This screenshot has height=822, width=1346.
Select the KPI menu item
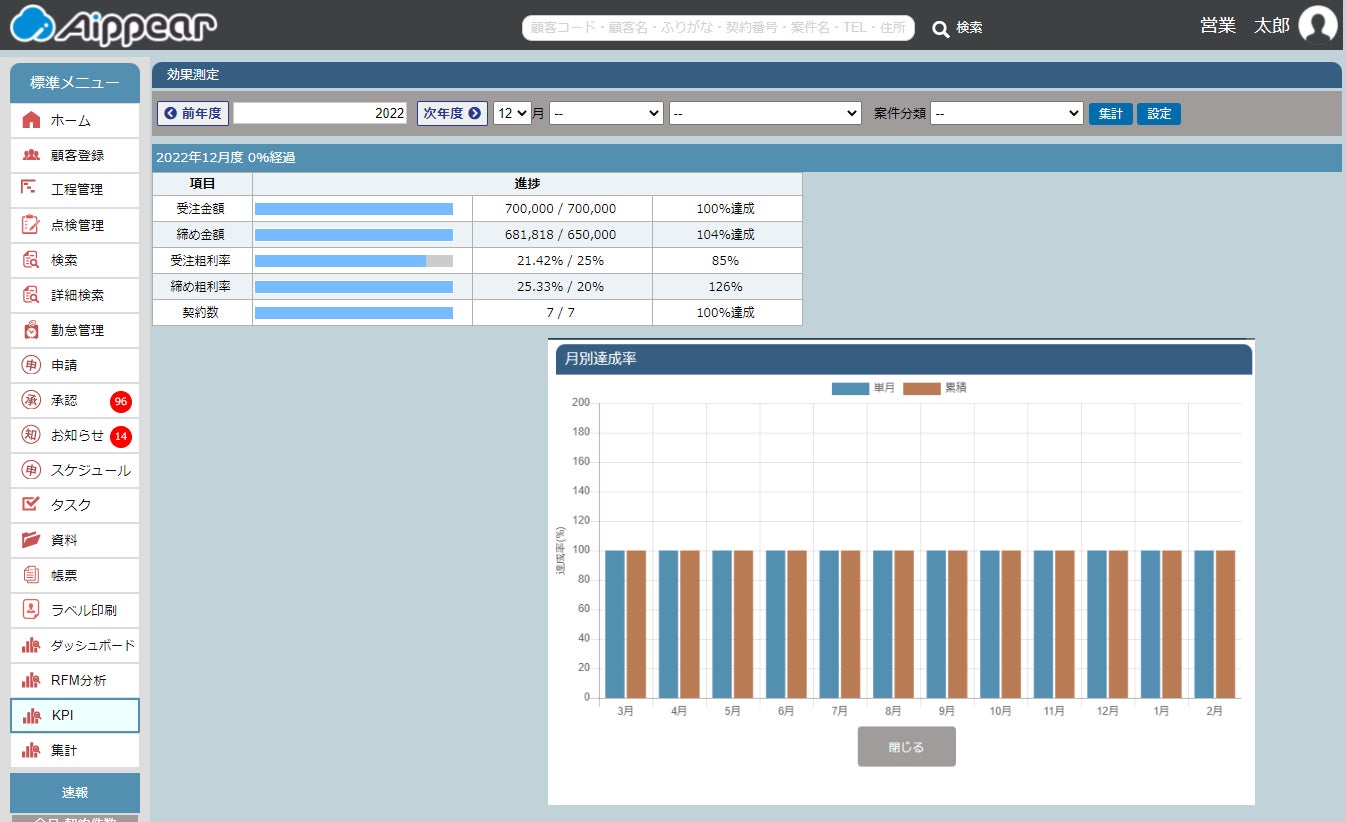(x=75, y=715)
